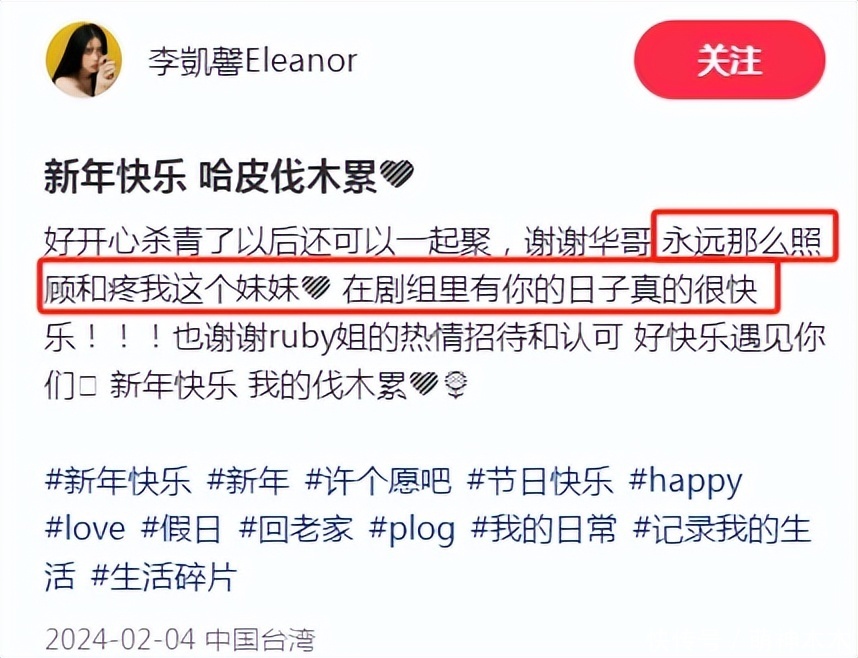The width and height of the screenshot is (858, 658).
Task: Open hashtag #回老家
Action: click(295, 529)
